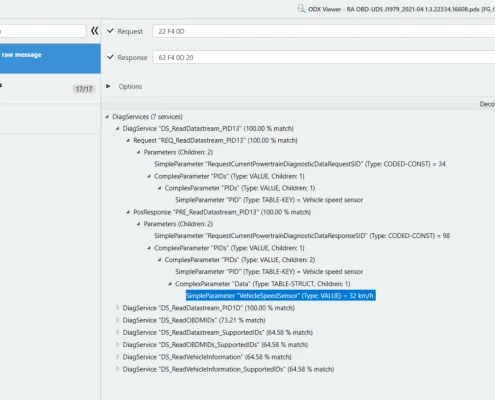Screen dimensions: 495x400
Task: Expand DS_ReadDatastream_SupportedIDs service
Action: pyautogui.click(x=117, y=333)
